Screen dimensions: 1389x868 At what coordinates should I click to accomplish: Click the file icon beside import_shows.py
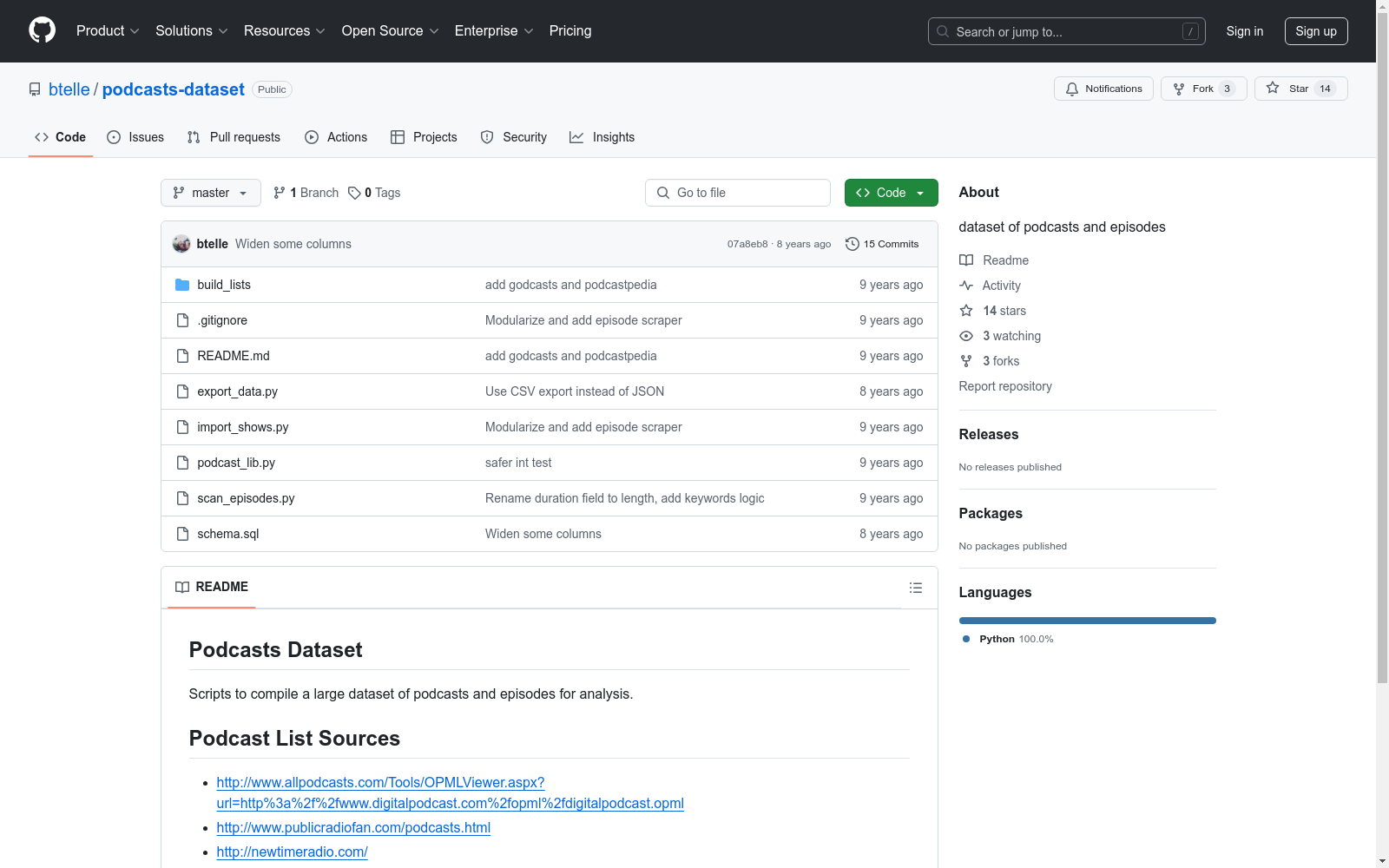click(182, 427)
